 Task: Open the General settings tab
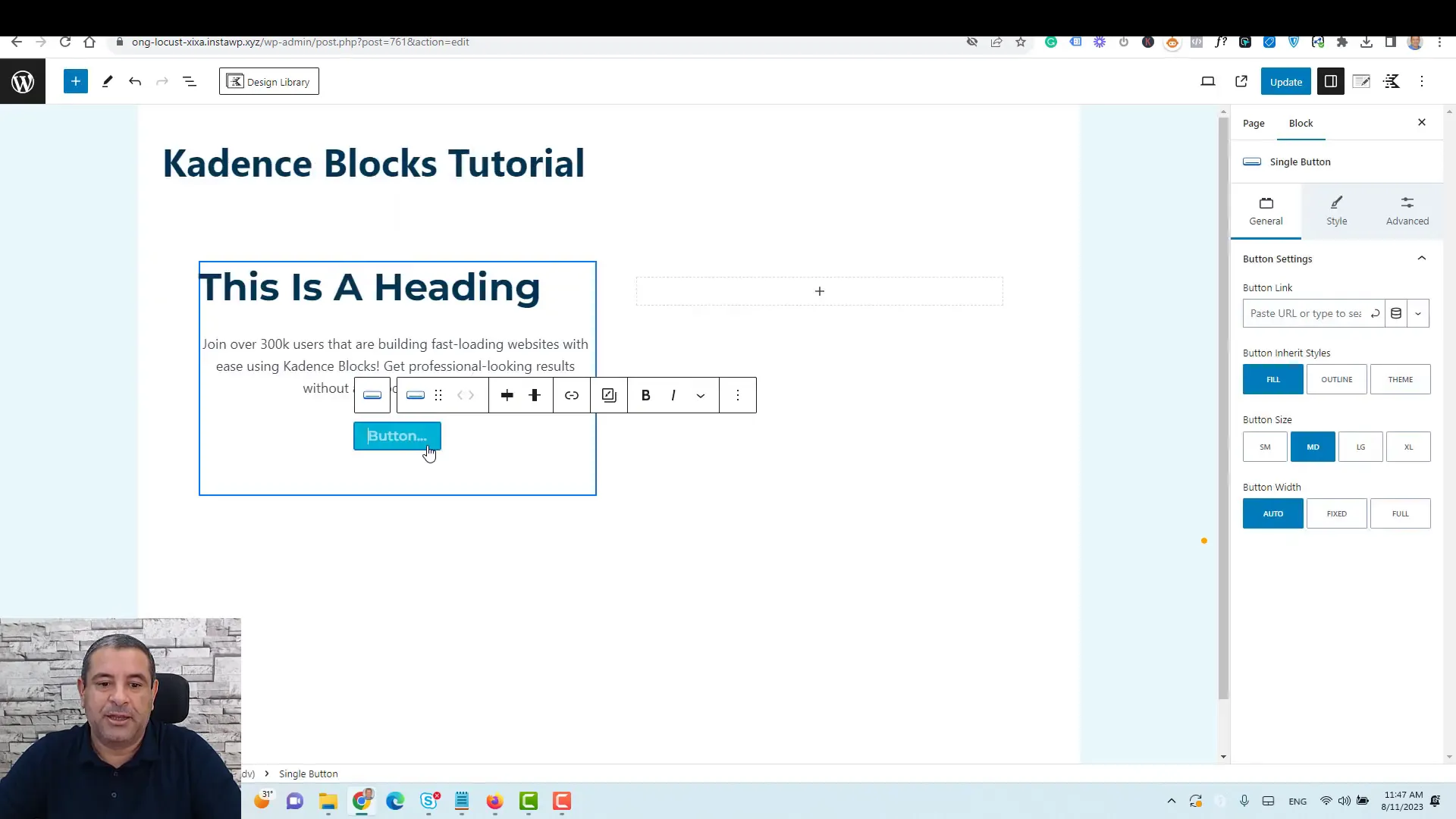1266,211
